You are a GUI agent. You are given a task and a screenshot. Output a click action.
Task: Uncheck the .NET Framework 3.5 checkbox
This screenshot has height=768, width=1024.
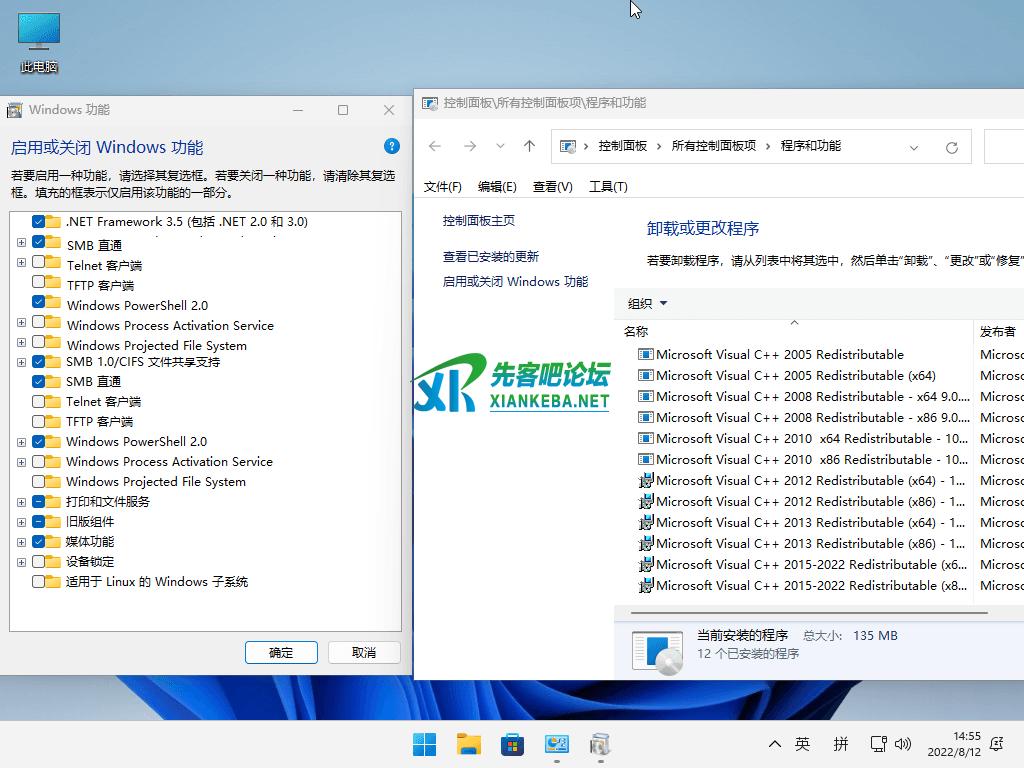[39, 221]
